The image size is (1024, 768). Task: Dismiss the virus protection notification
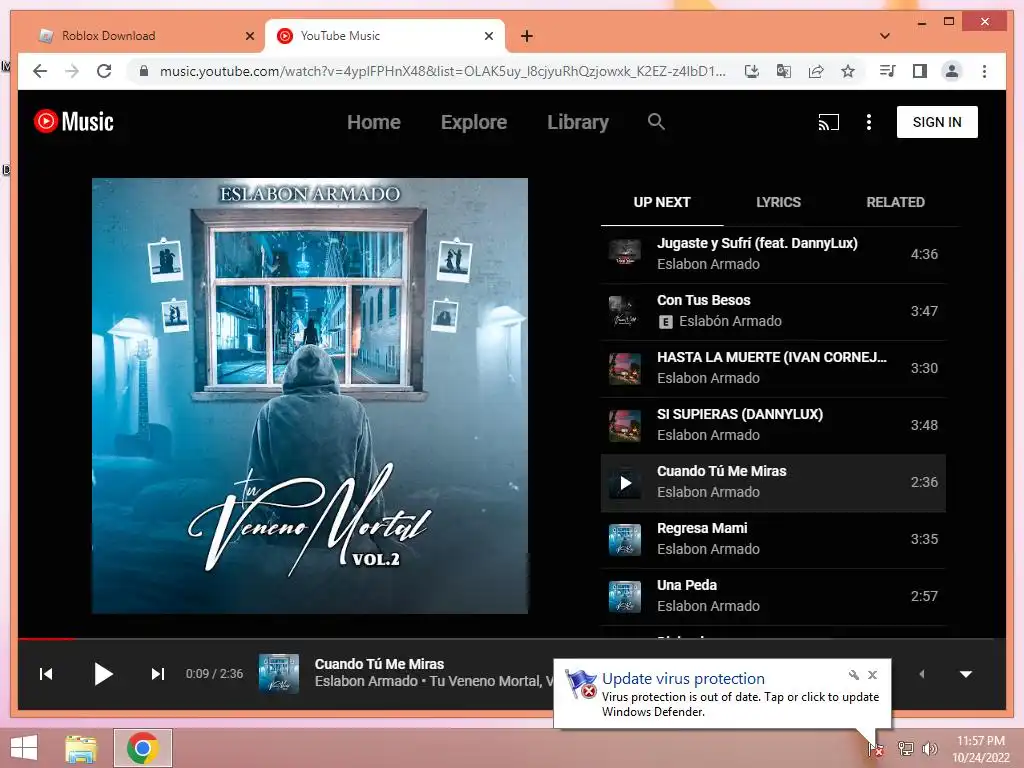872,675
